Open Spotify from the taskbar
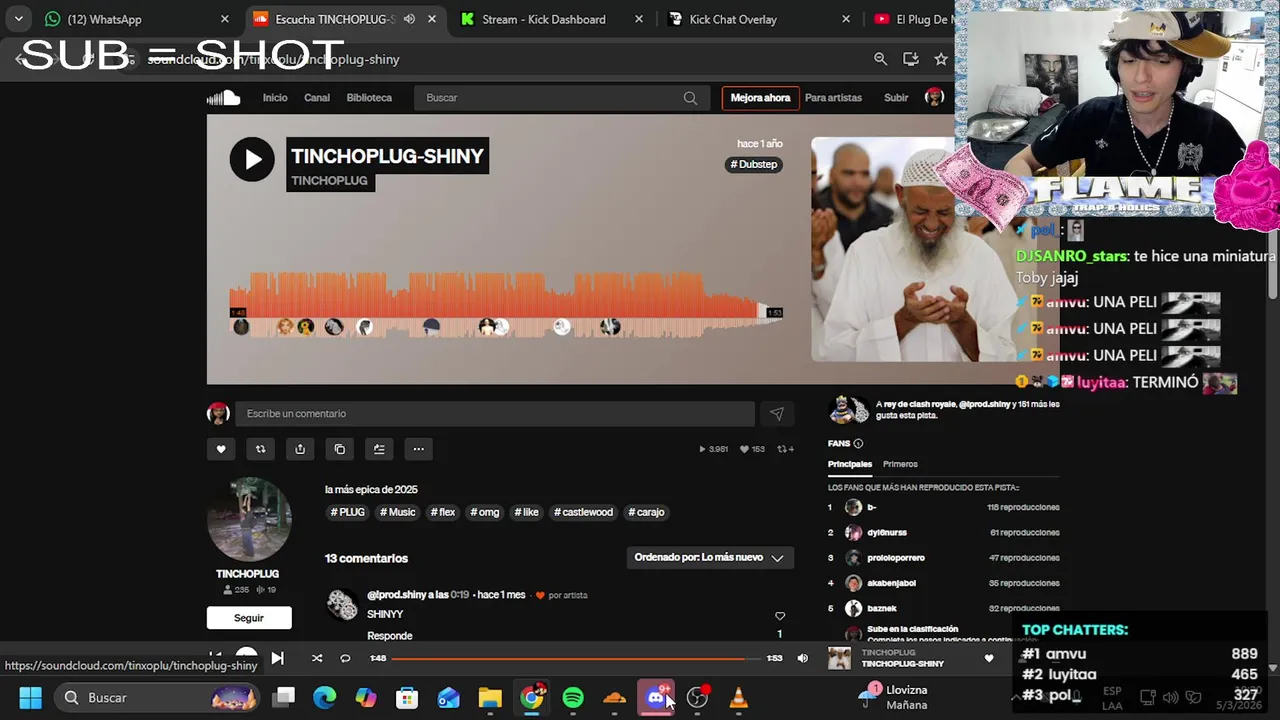This screenshot has width=1280, height=720. (573, 697)
